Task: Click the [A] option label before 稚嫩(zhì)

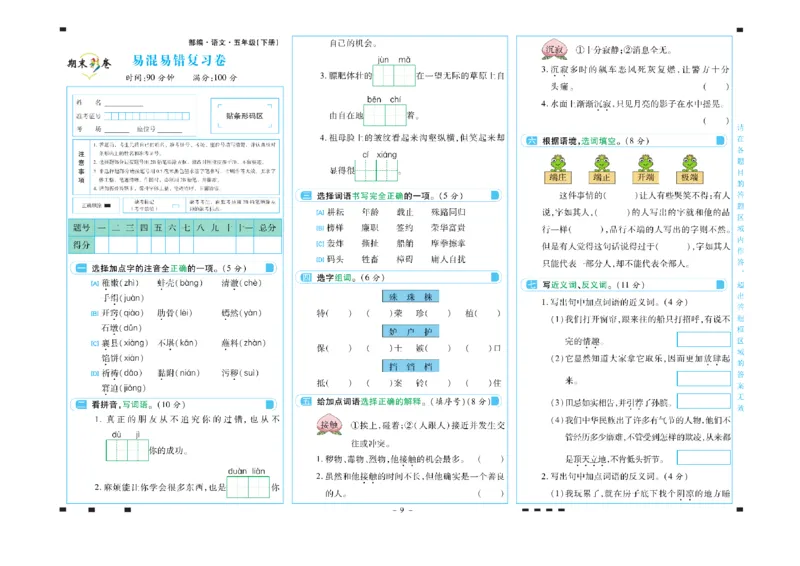Action: pyautogui.click(x=95, y=283)
